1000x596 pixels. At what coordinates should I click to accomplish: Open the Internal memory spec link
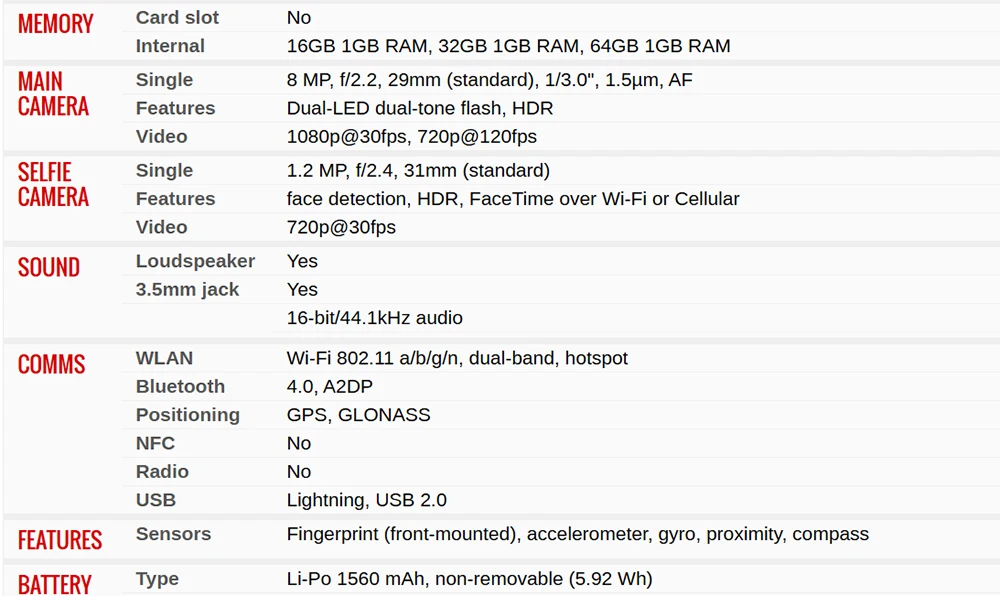(170, 46)
